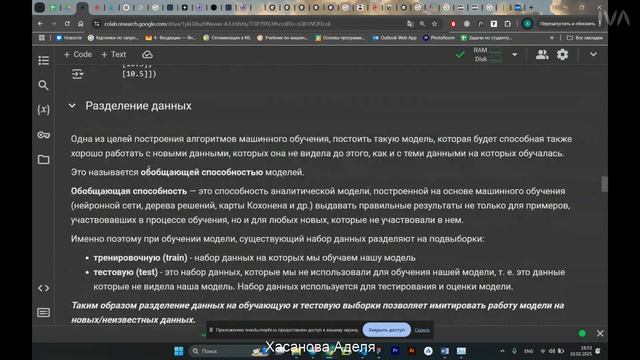Show hidden system tray icons chevron

pos(502,351)
